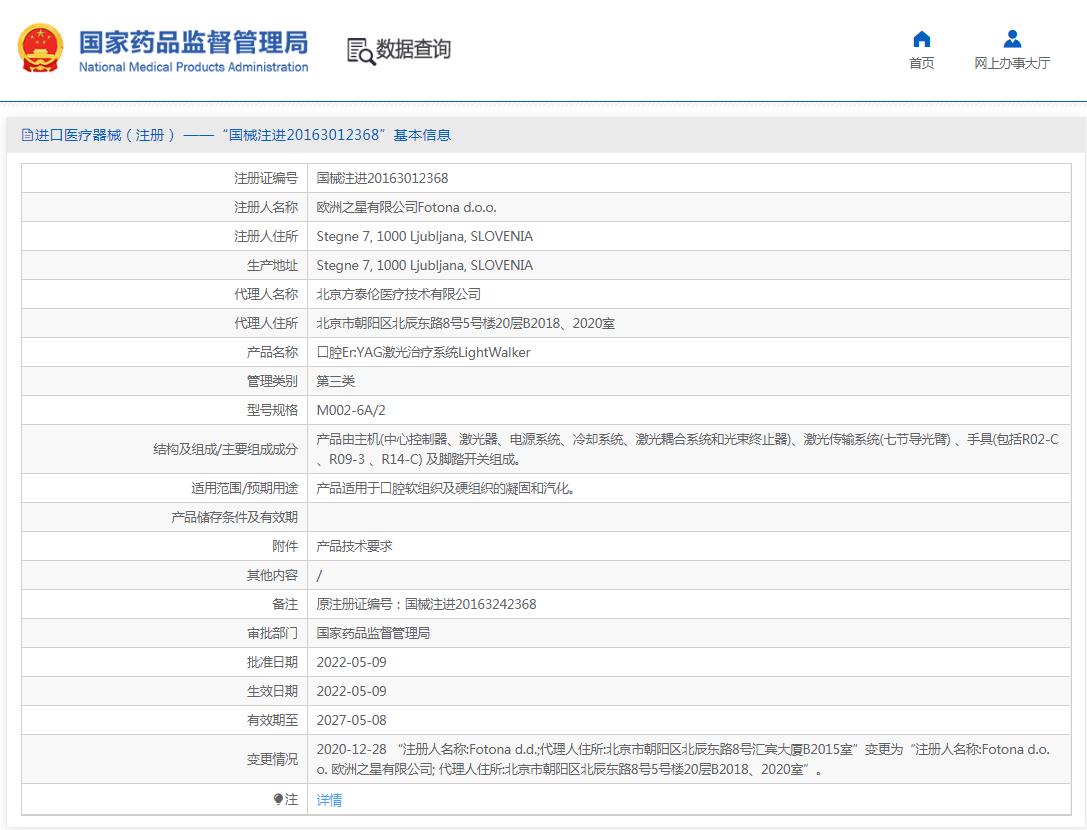The height and width of the screenshot is (830, 1087).
Task: Click the 原注册证编号 remark value
Action: (426, 604)
